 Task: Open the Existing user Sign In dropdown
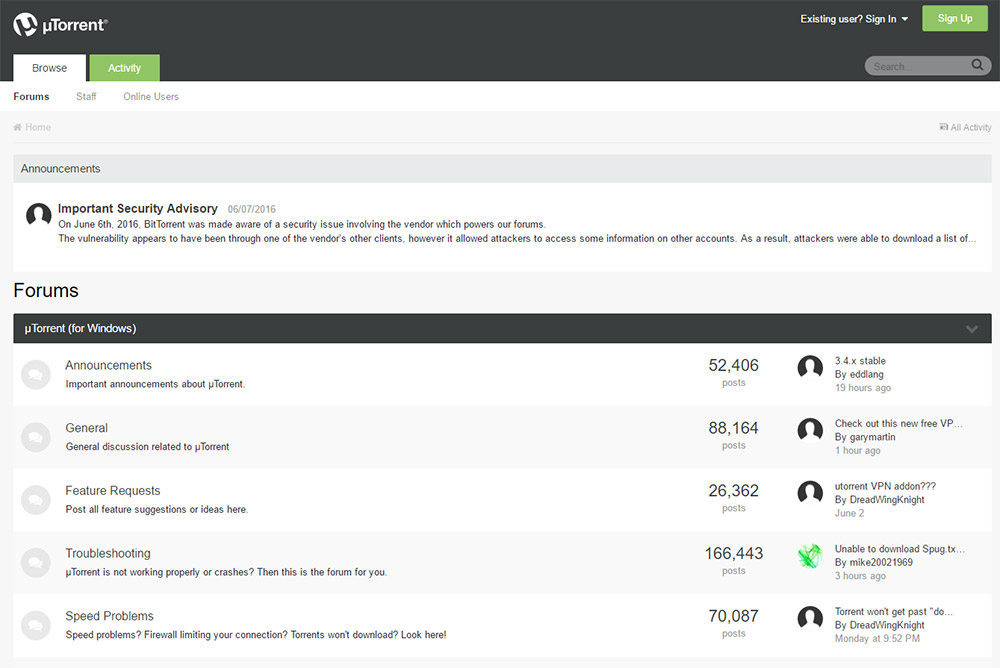click(x=854, y=19)
